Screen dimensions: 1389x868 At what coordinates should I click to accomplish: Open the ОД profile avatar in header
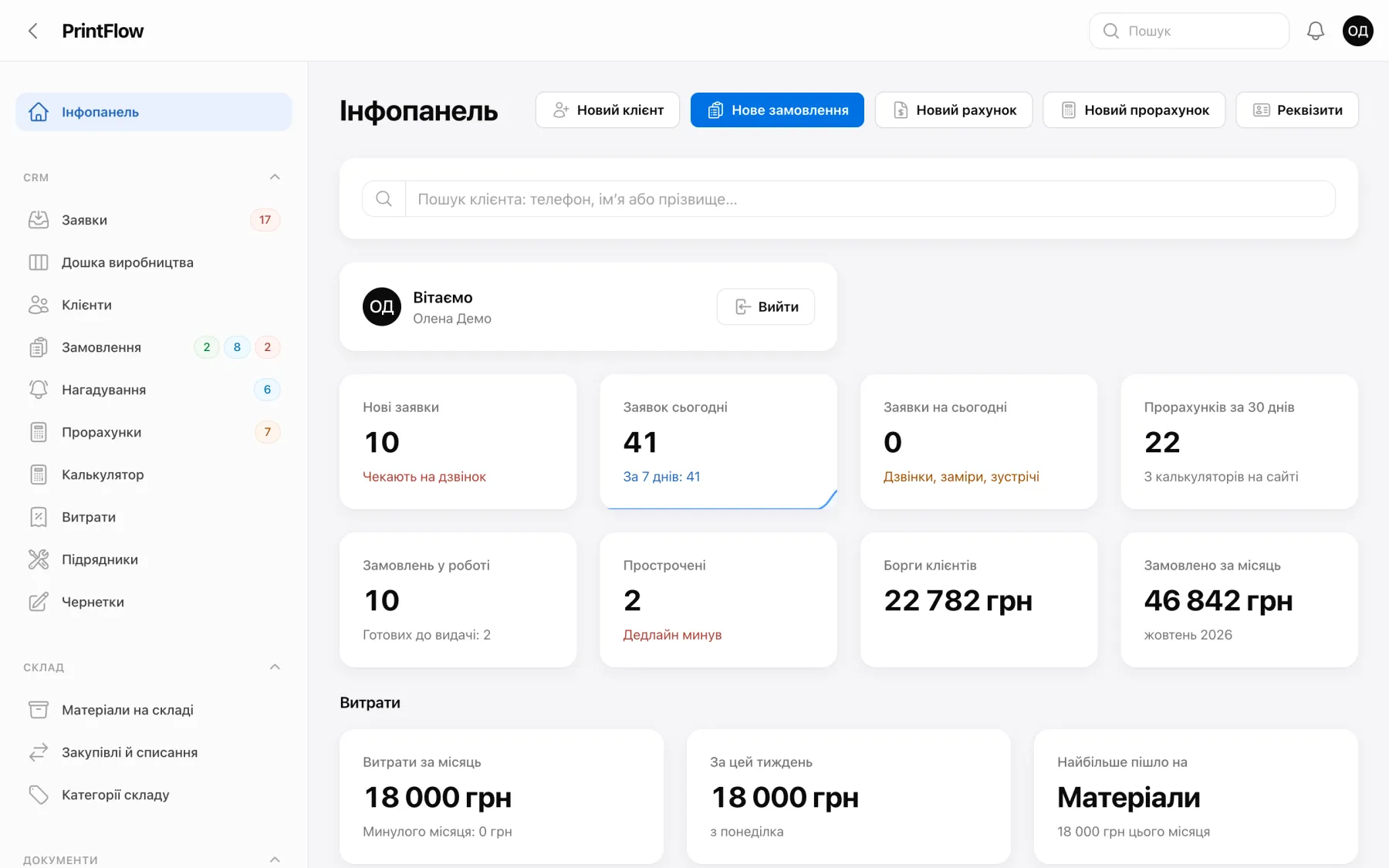tap(1358, 31)
